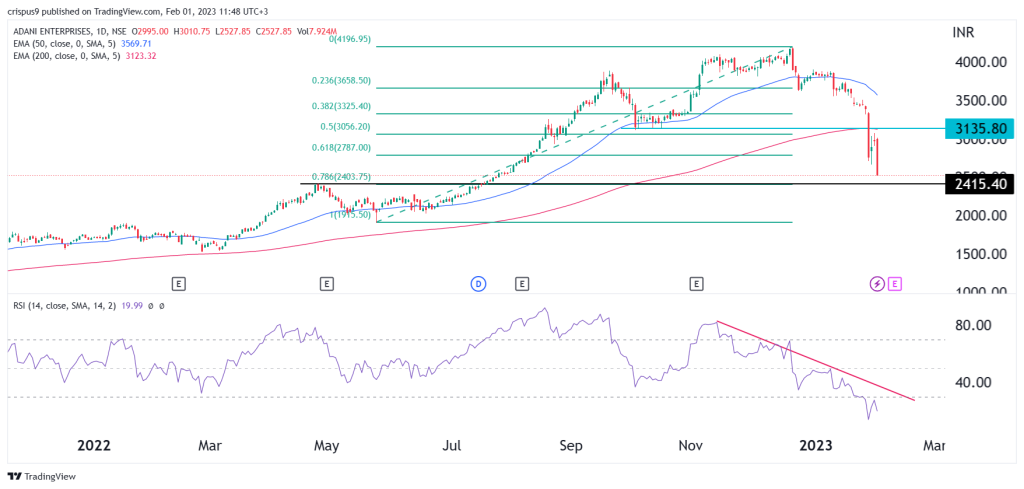Select the black 2415.40 price label
This screenshot has height=489, width=1024.
coord(980,184)
